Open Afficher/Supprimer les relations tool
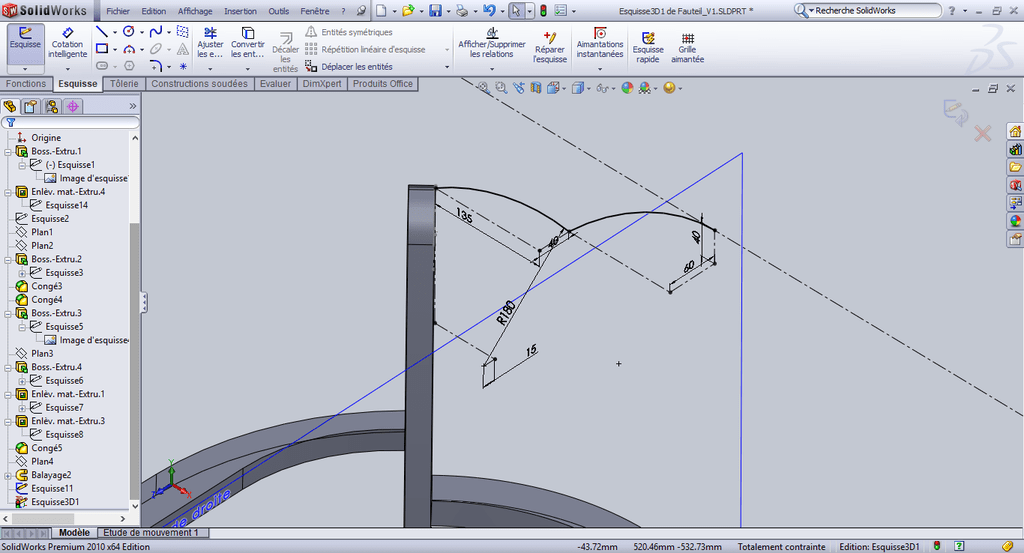Screen dimensions: 1024x553 tap(492, 43)
